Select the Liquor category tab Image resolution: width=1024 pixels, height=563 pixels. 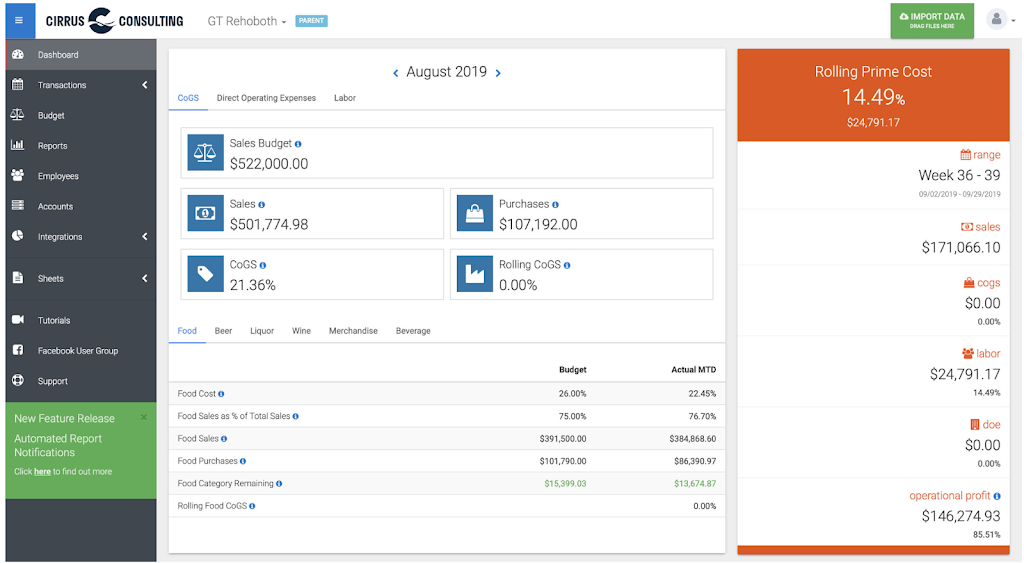pos(261,331)
